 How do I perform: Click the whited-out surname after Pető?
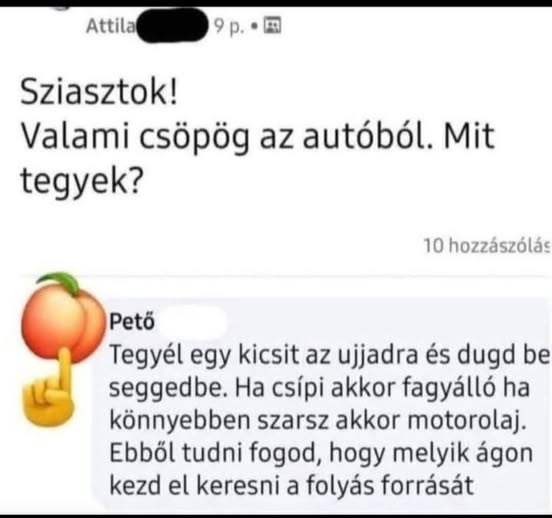192,322
